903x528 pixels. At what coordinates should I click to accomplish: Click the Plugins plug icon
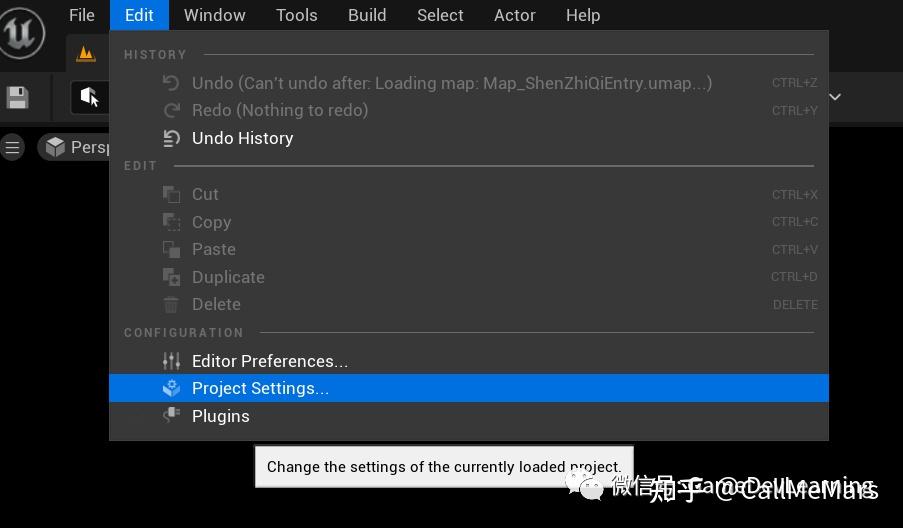click(x=171, y=415)
